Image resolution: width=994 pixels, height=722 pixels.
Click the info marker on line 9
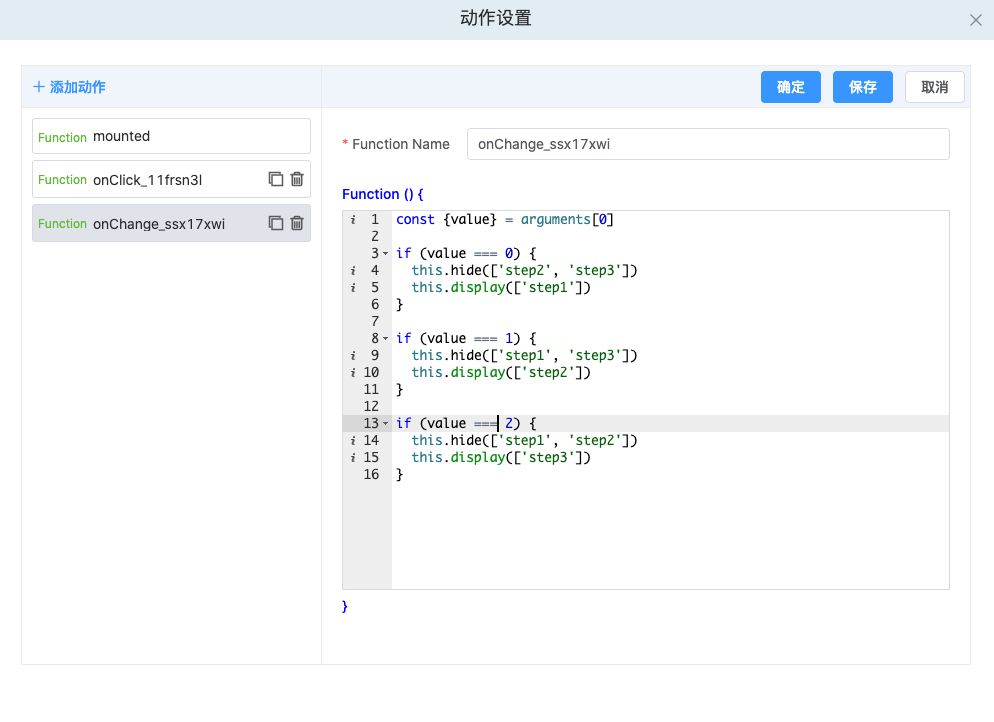coord(353,356)
